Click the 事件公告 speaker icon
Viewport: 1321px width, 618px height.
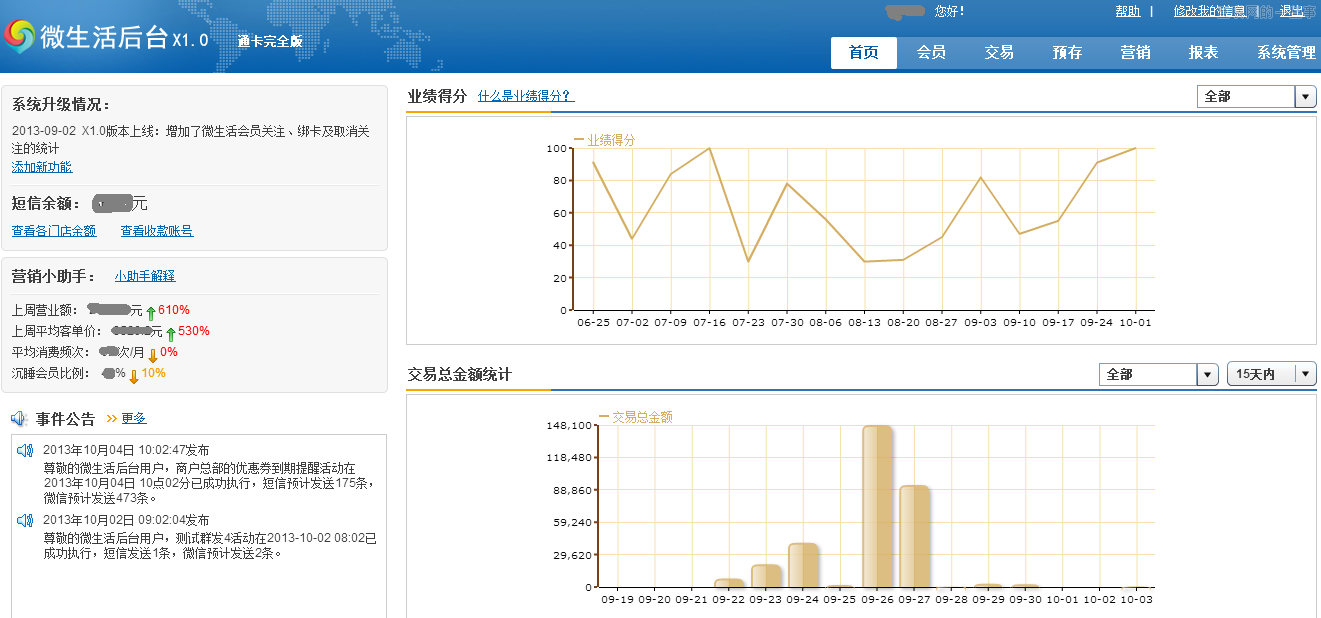click(19, 418)
